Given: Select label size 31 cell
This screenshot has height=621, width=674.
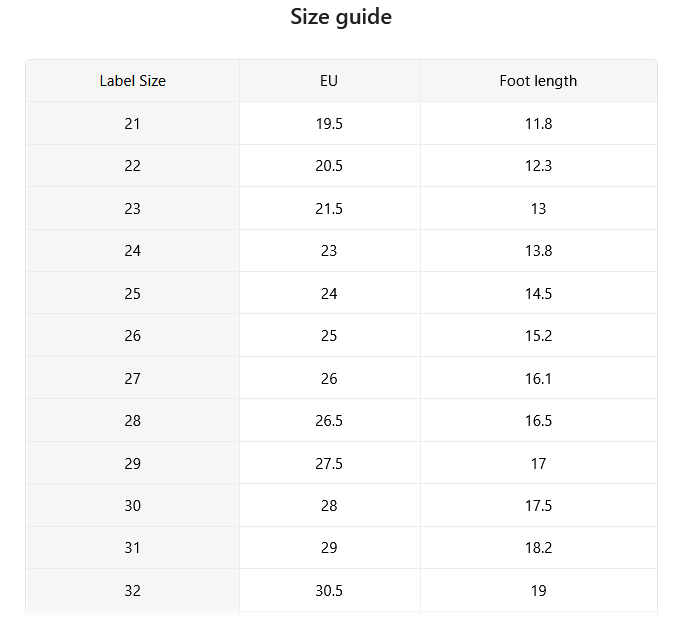Looking at the screenshot, I should (132, 548).
